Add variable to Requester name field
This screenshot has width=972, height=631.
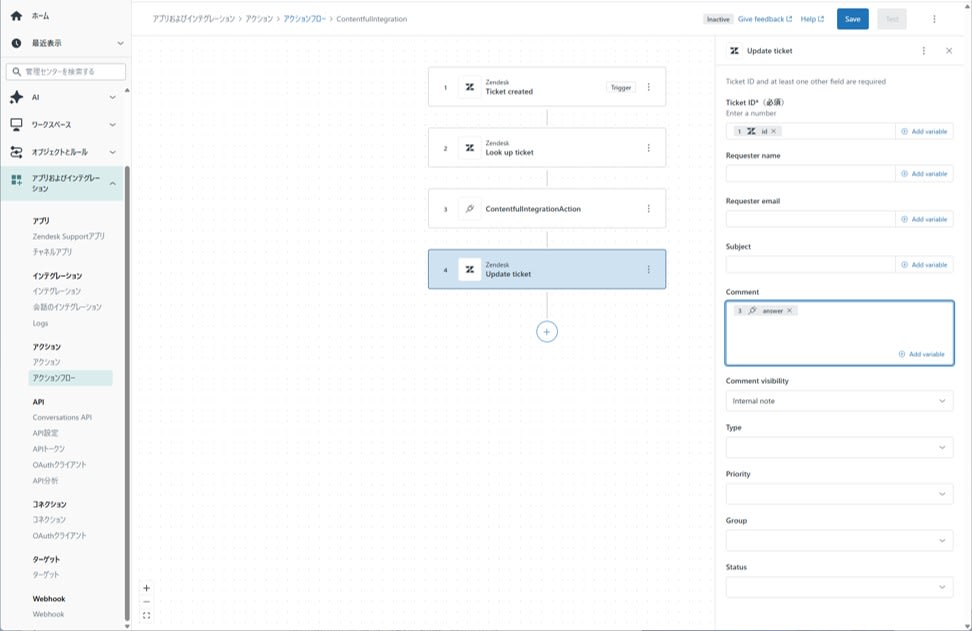[924, 174]
